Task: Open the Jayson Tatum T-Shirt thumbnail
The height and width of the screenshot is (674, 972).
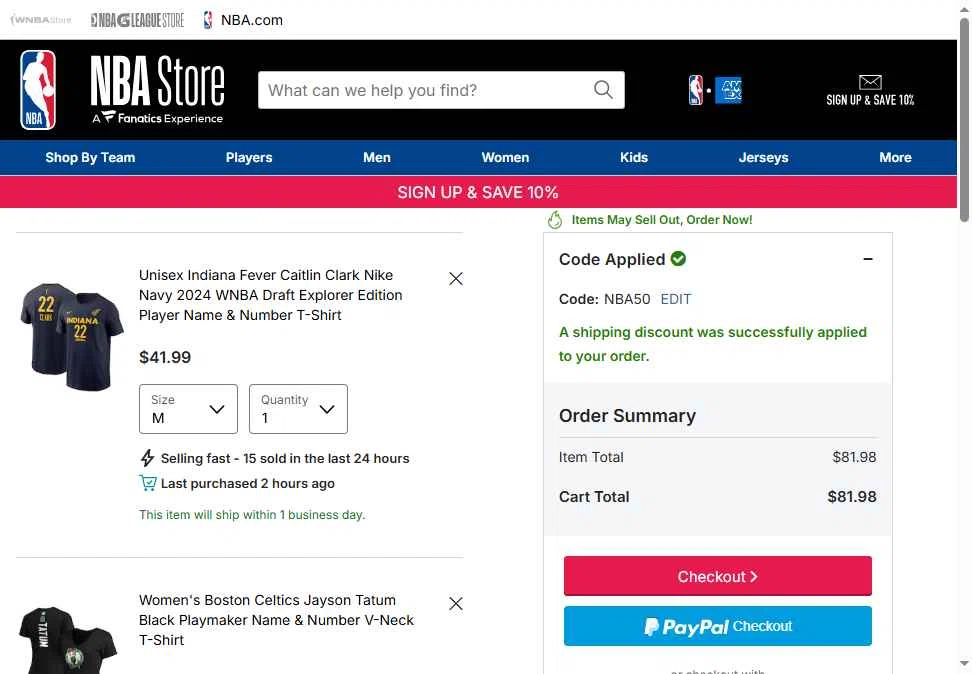Action: point(68,640)
